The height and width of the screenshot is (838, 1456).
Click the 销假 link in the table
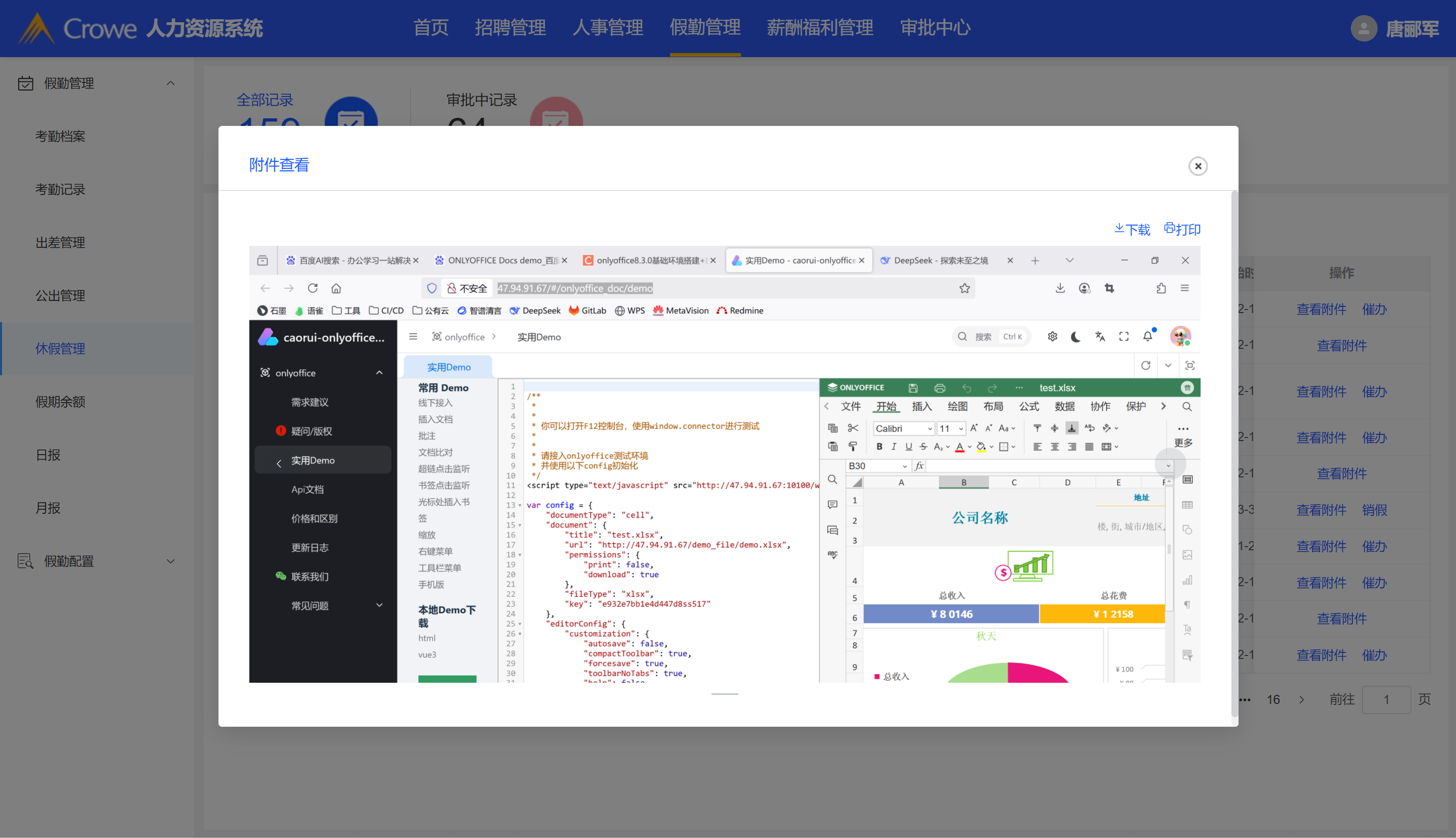click(x=1374, y=510)
